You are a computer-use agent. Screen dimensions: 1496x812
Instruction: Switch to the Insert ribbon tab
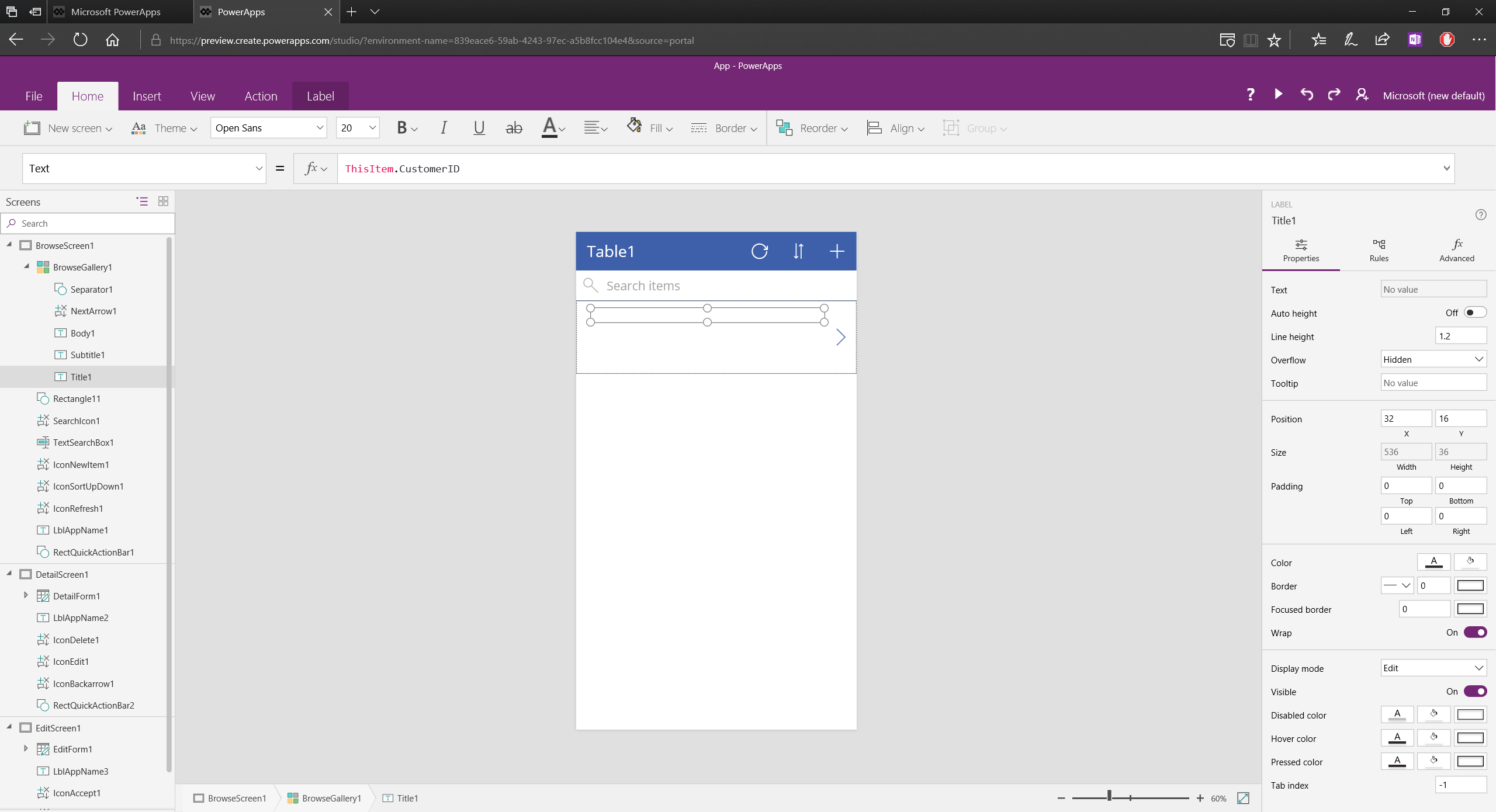click(147, 96)
